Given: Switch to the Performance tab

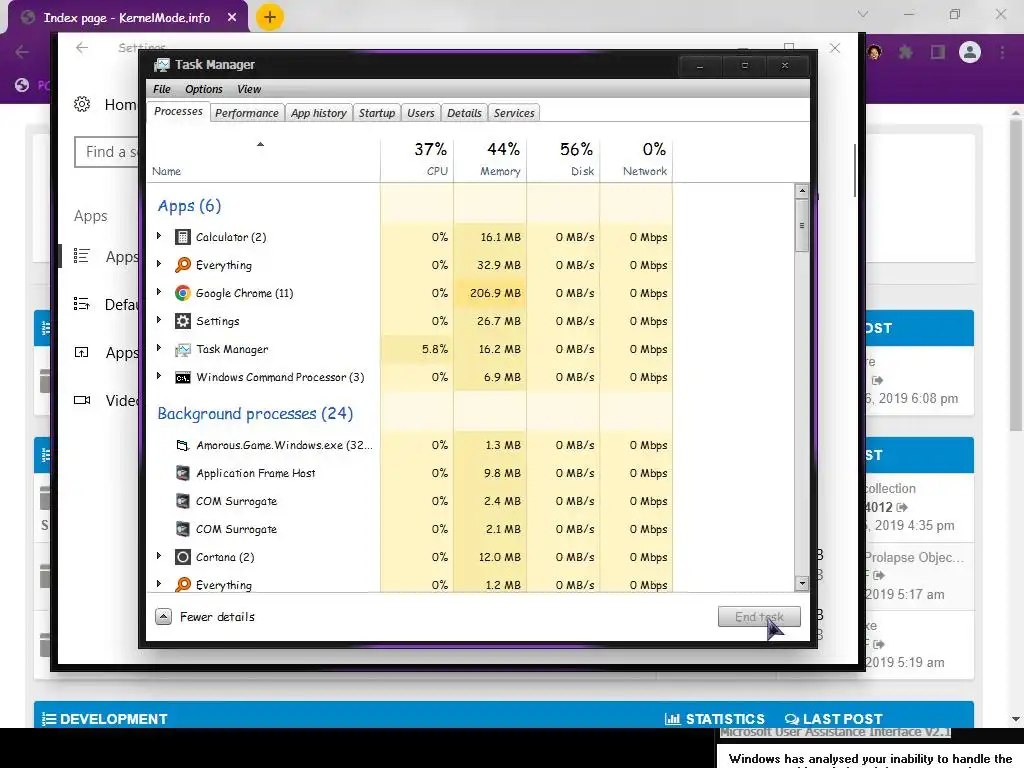Looking at the screenshot, I should coord(247,113).
